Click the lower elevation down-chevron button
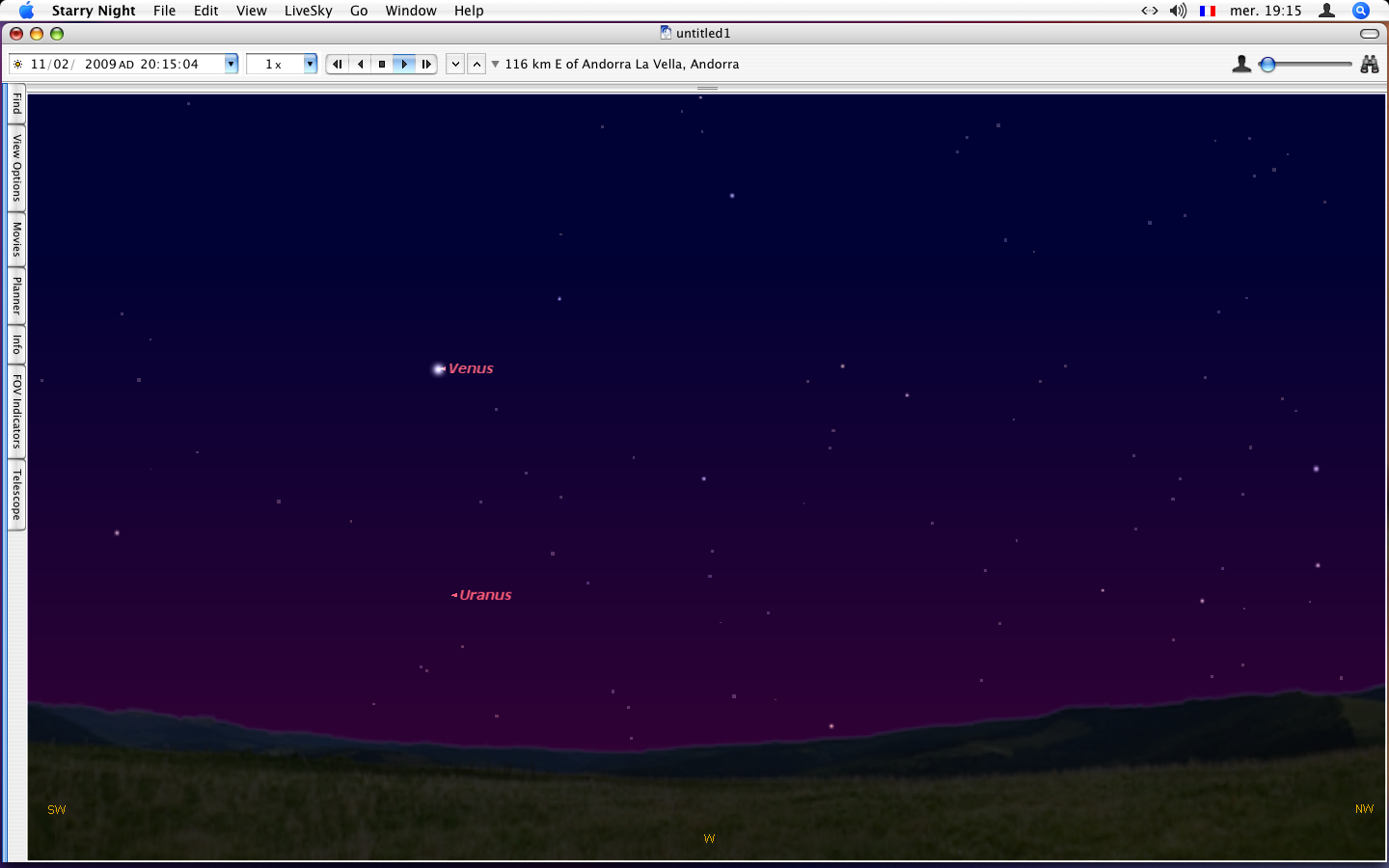This screenshot has width=1389, height=868. tap(455, 65)
